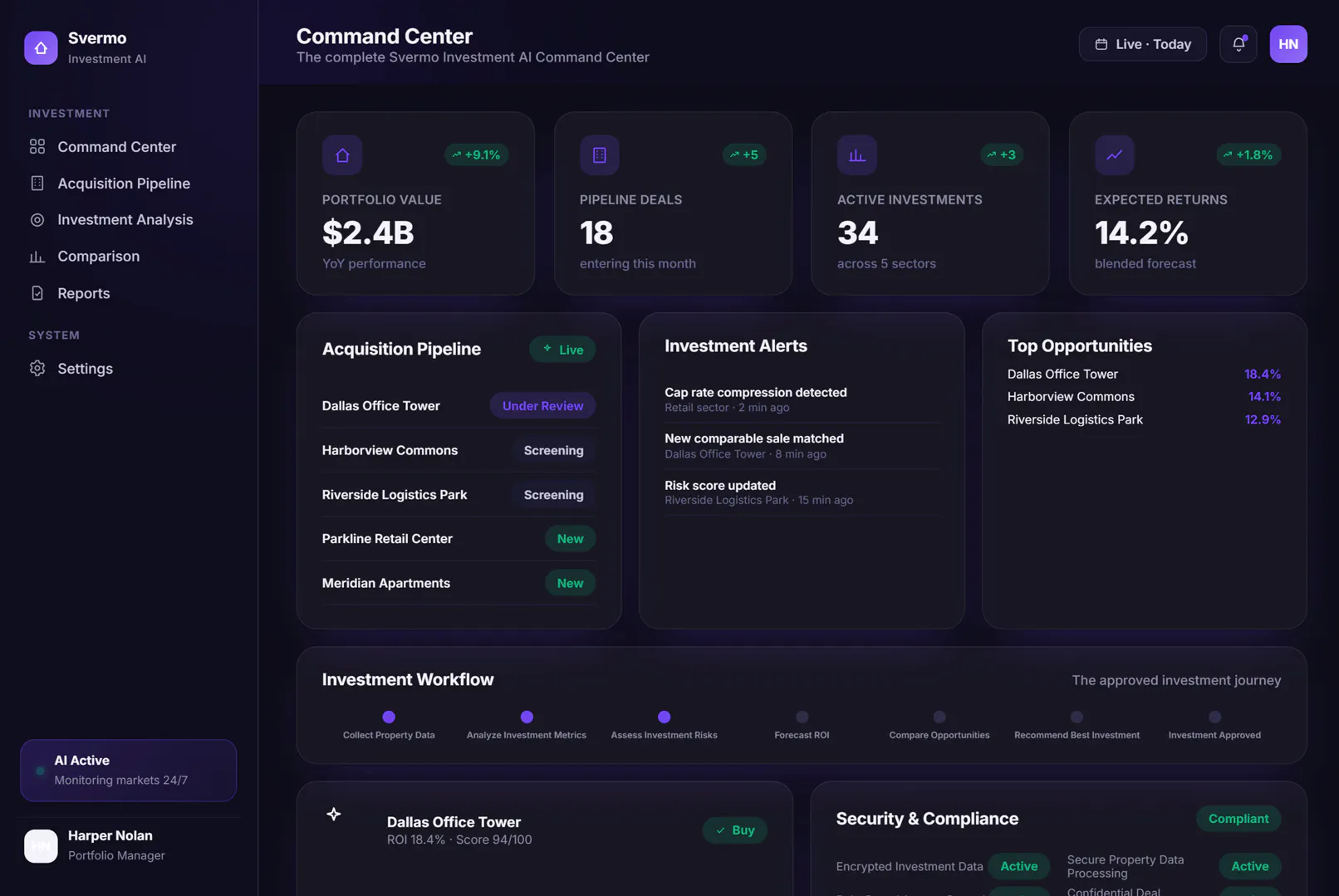
Task: Open the New comparable sale matched alert
Action: pos(803,446)
